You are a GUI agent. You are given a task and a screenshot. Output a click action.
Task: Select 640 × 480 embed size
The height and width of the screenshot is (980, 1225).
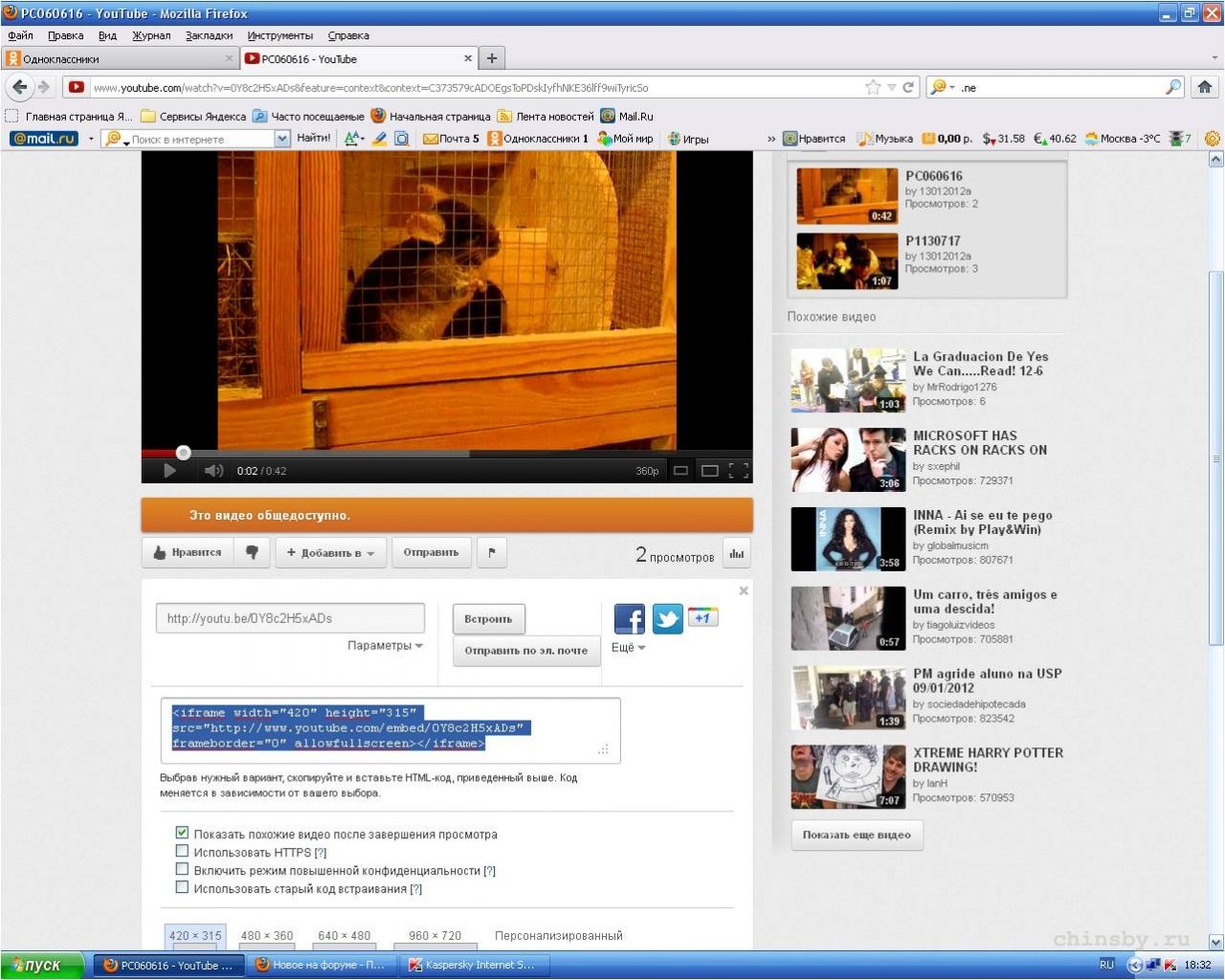coord(345,936)
